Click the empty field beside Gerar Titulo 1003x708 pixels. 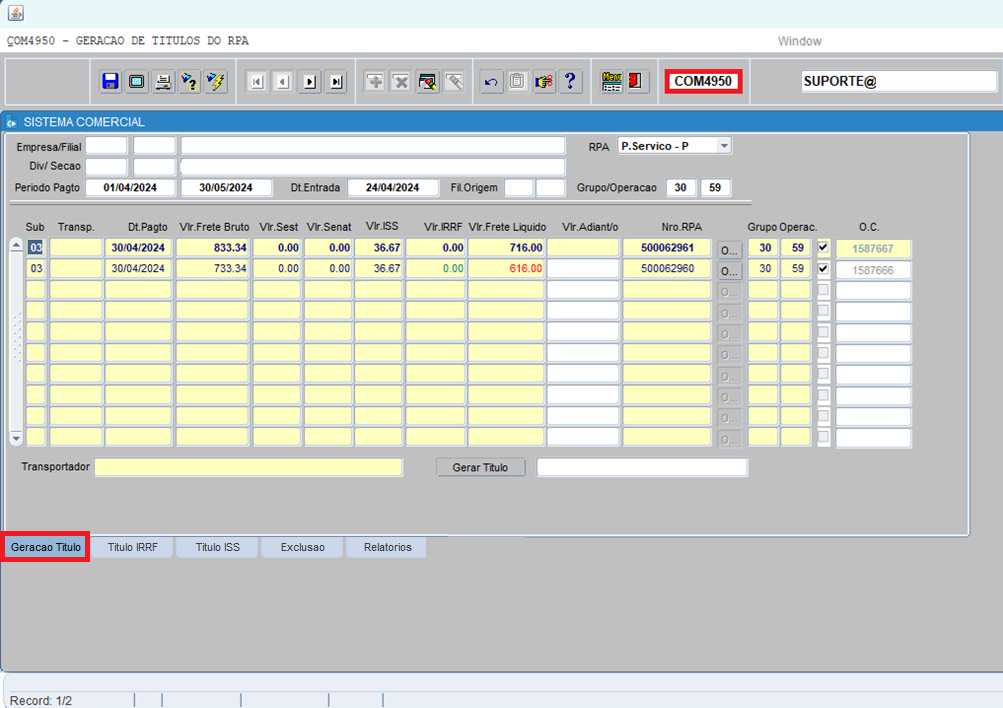[642, 468]
